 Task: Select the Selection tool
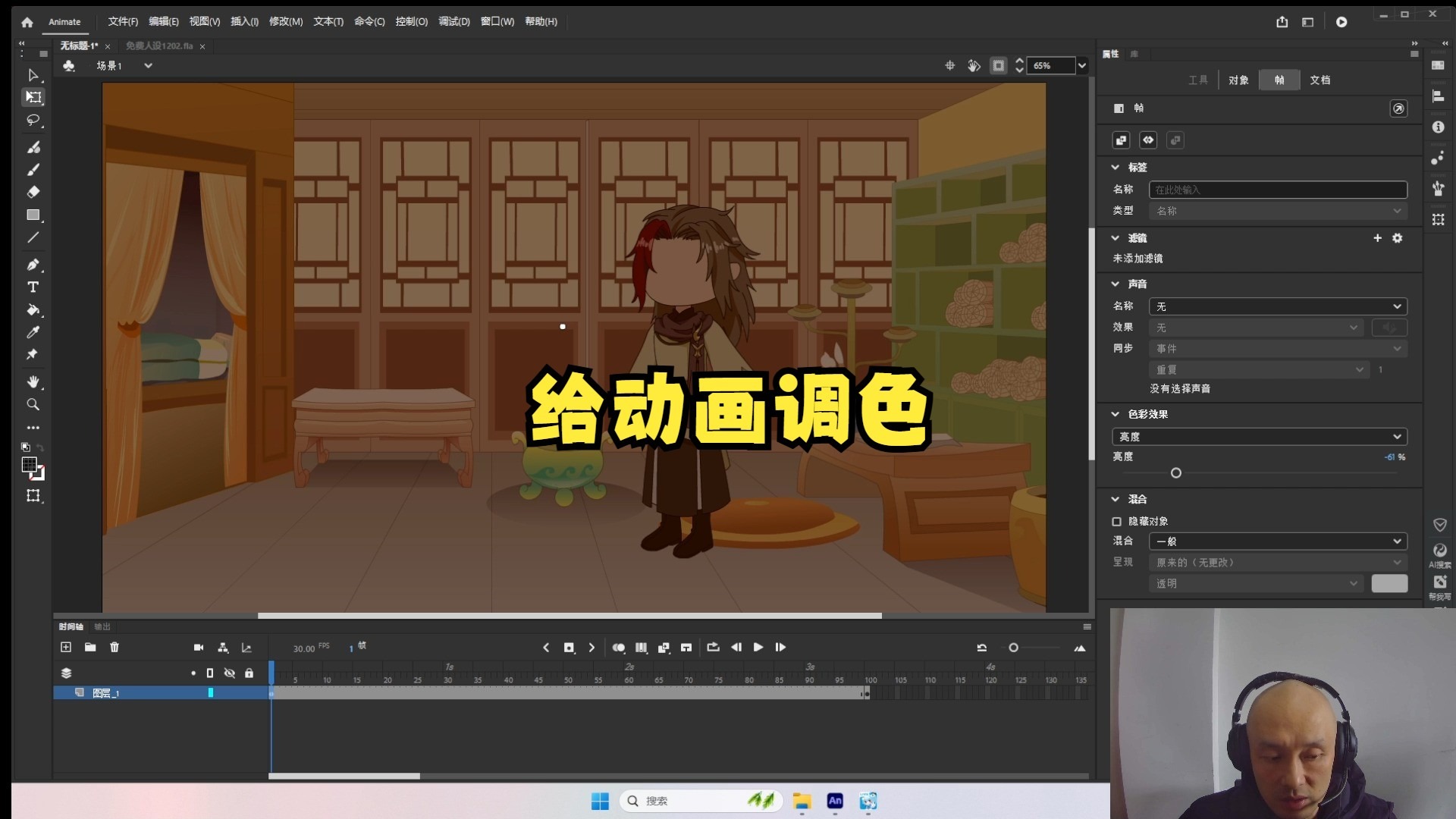33,75
